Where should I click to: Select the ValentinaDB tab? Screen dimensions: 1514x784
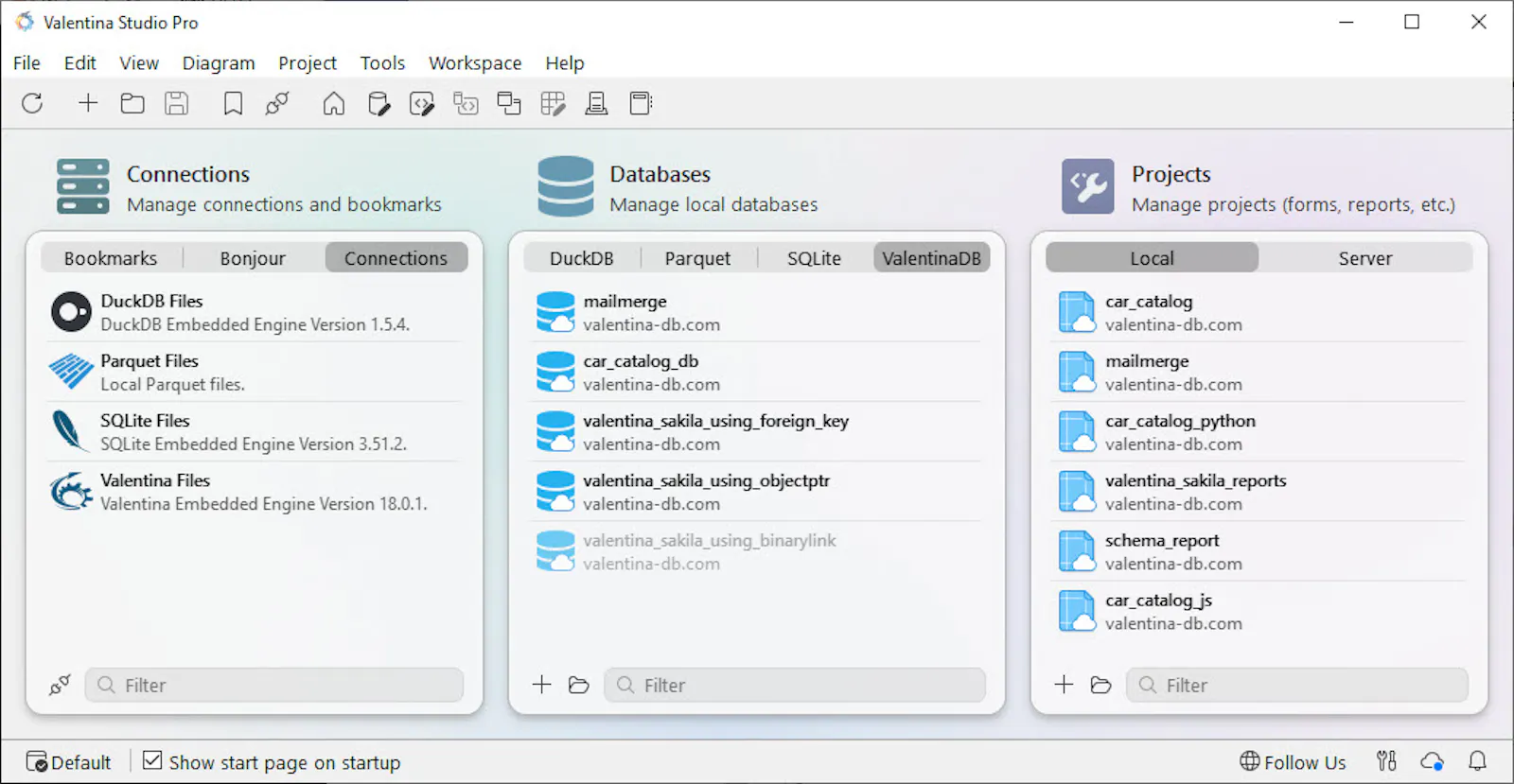932,258
